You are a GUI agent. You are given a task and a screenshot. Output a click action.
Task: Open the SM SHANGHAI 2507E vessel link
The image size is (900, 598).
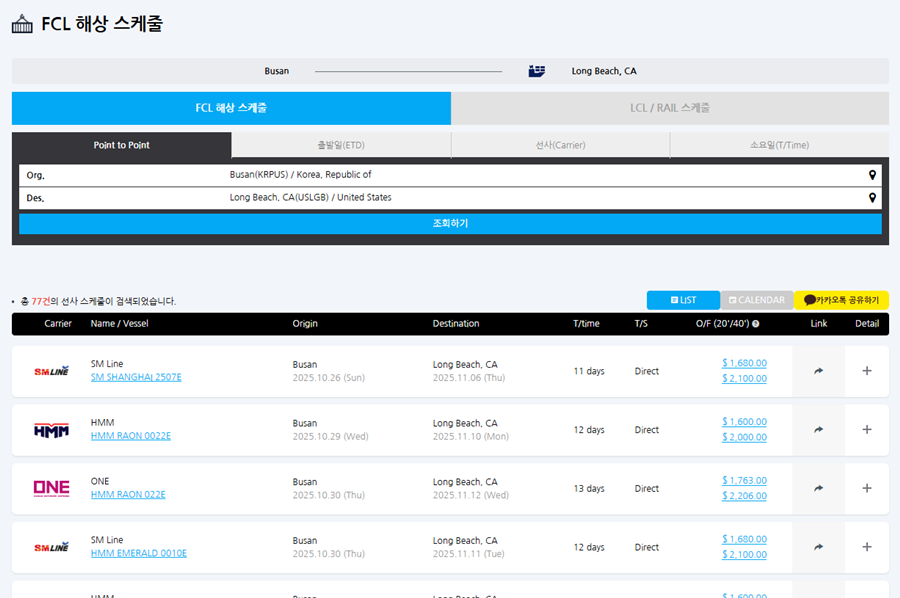[136, 378]
